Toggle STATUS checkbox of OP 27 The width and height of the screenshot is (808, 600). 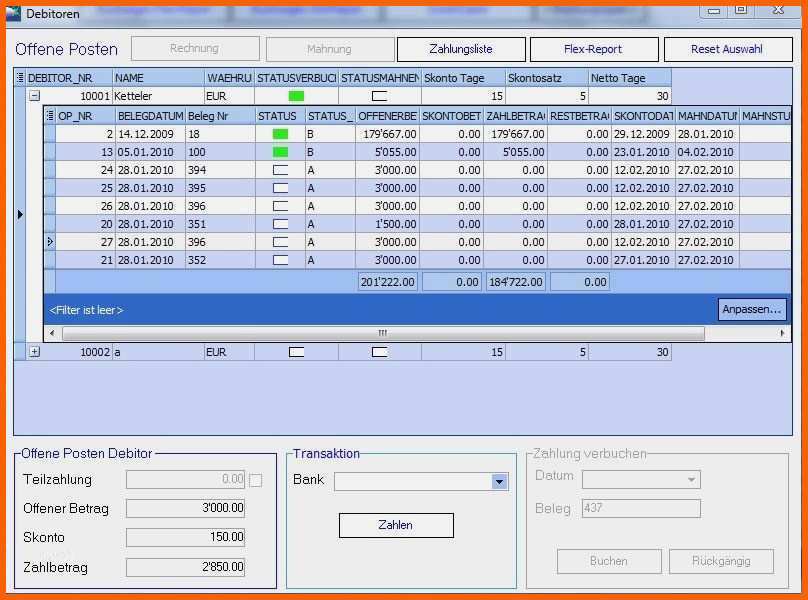click(x=280, y=242)
